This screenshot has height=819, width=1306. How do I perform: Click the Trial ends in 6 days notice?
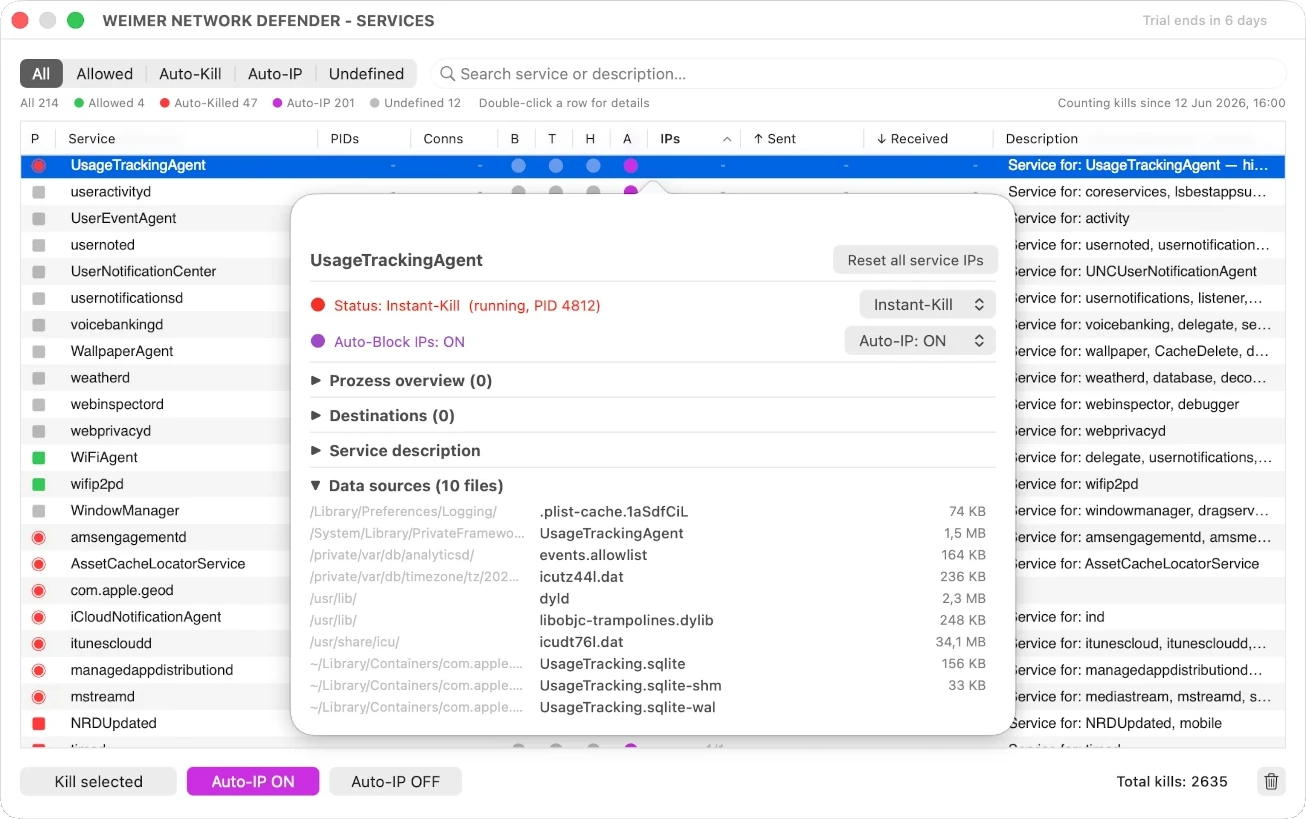click(x=1205, y=20)
